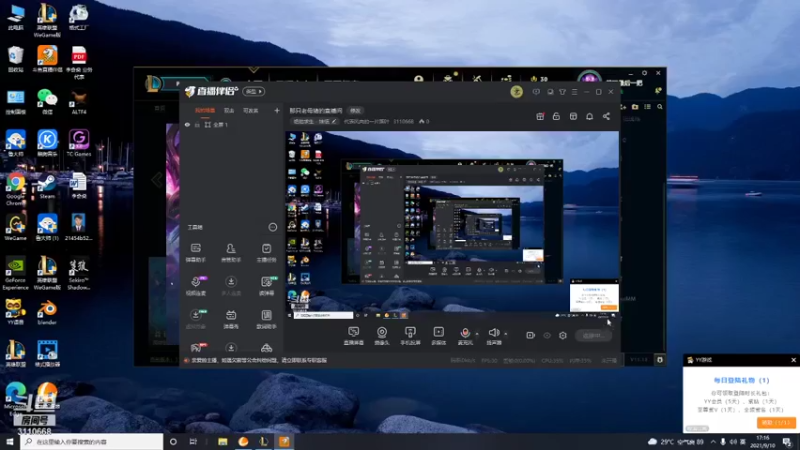The height and width of the screenshot is (450, 800).
Task: Collapse the toolbox panel with minus circle
Action: (x=272, y=227)
